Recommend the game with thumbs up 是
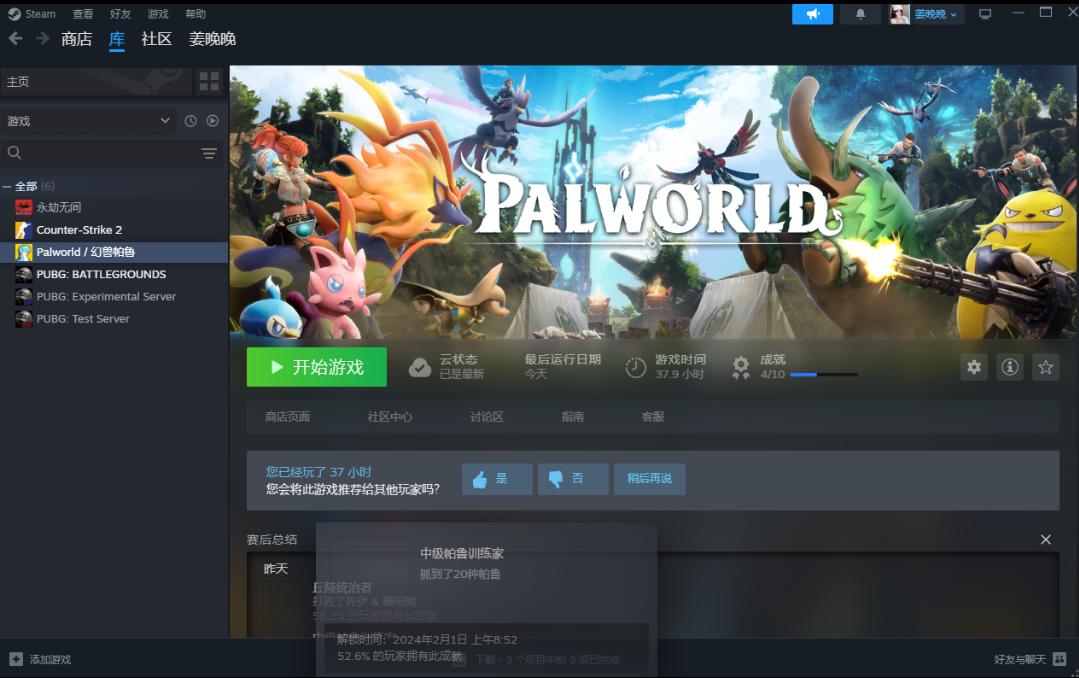 point(497,479)
